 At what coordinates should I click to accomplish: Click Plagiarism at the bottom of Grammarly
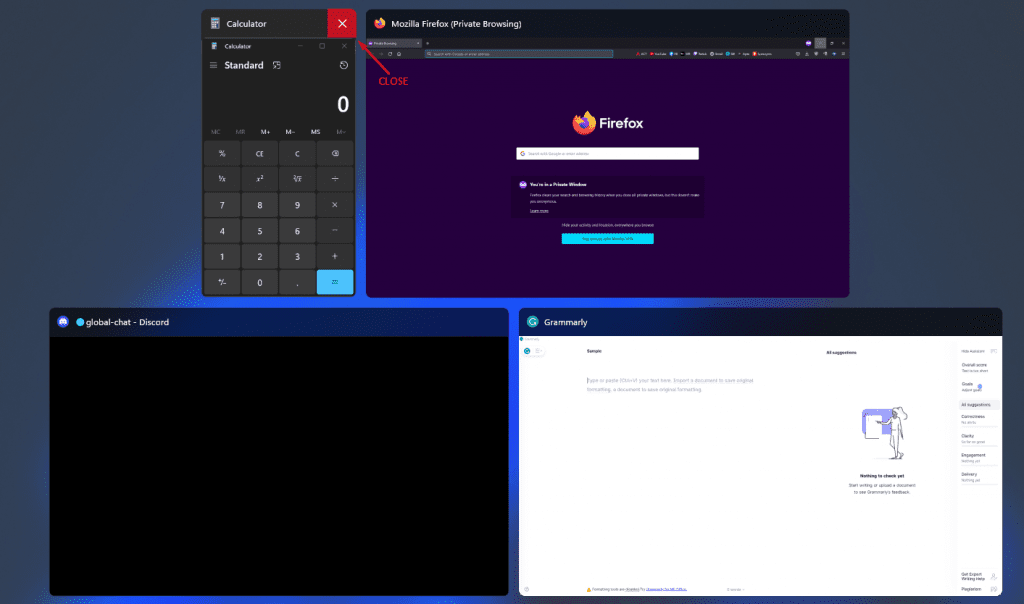(971, 589)
